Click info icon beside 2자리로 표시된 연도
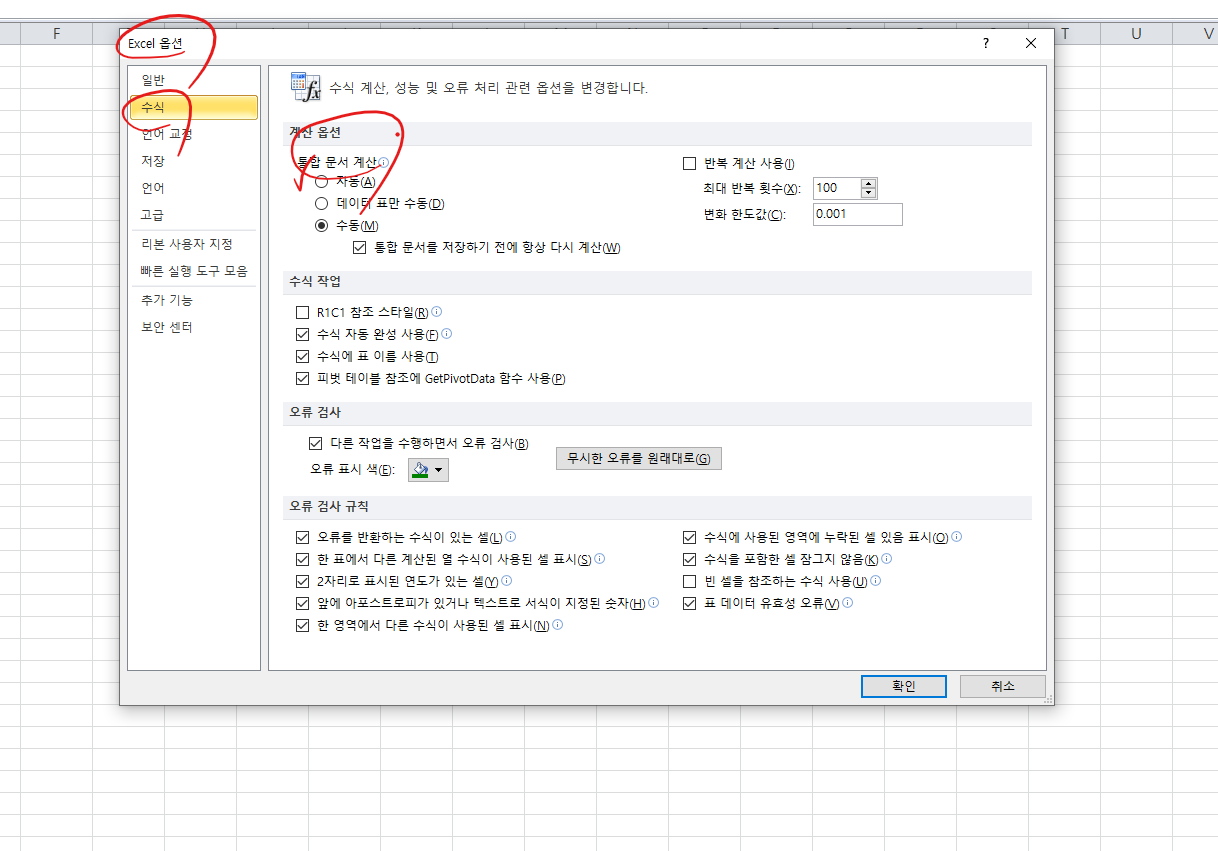This screenshot has height=851, width=1218. [506, 581]
